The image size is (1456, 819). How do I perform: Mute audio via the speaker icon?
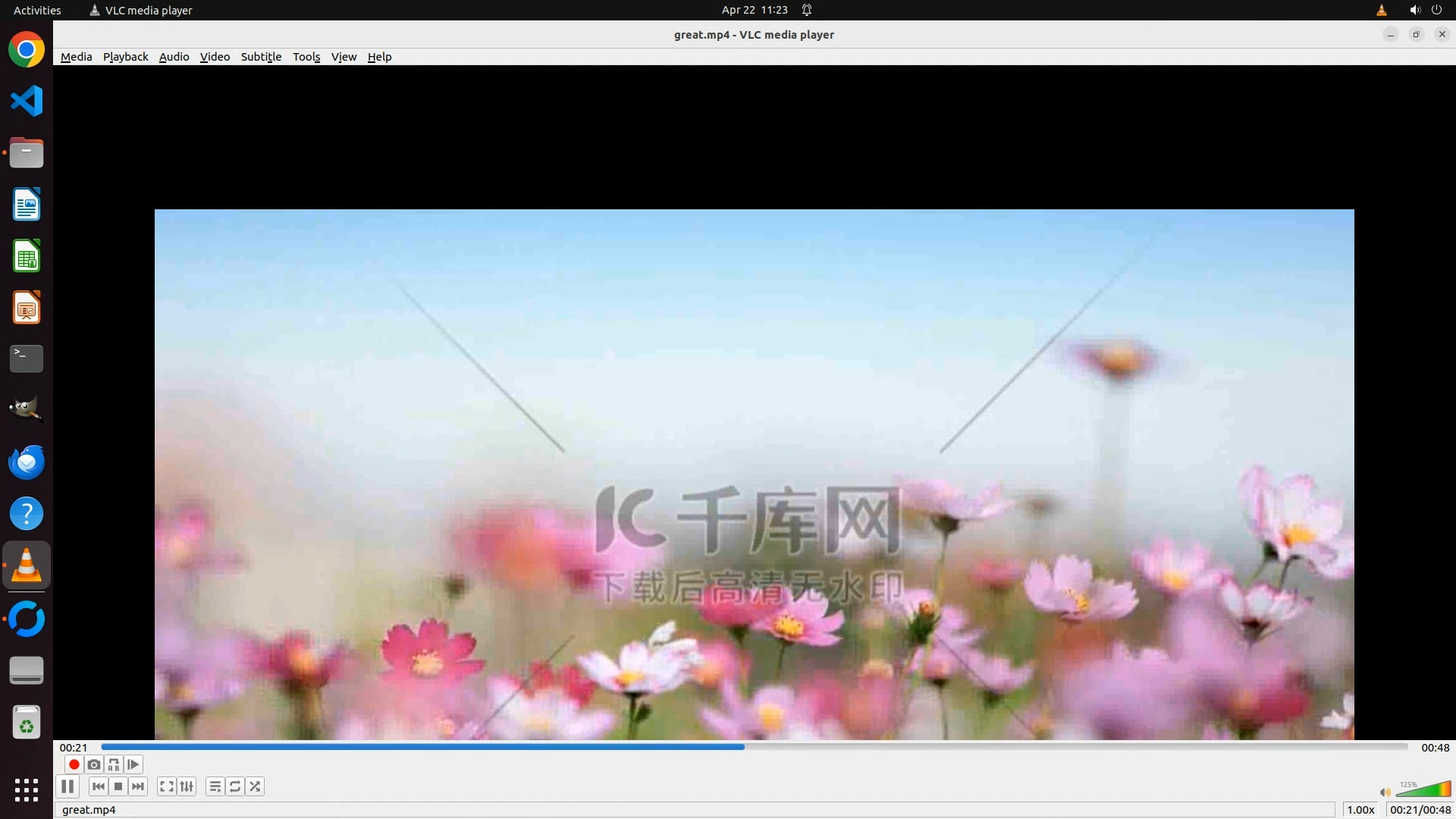pos(1385,792)
